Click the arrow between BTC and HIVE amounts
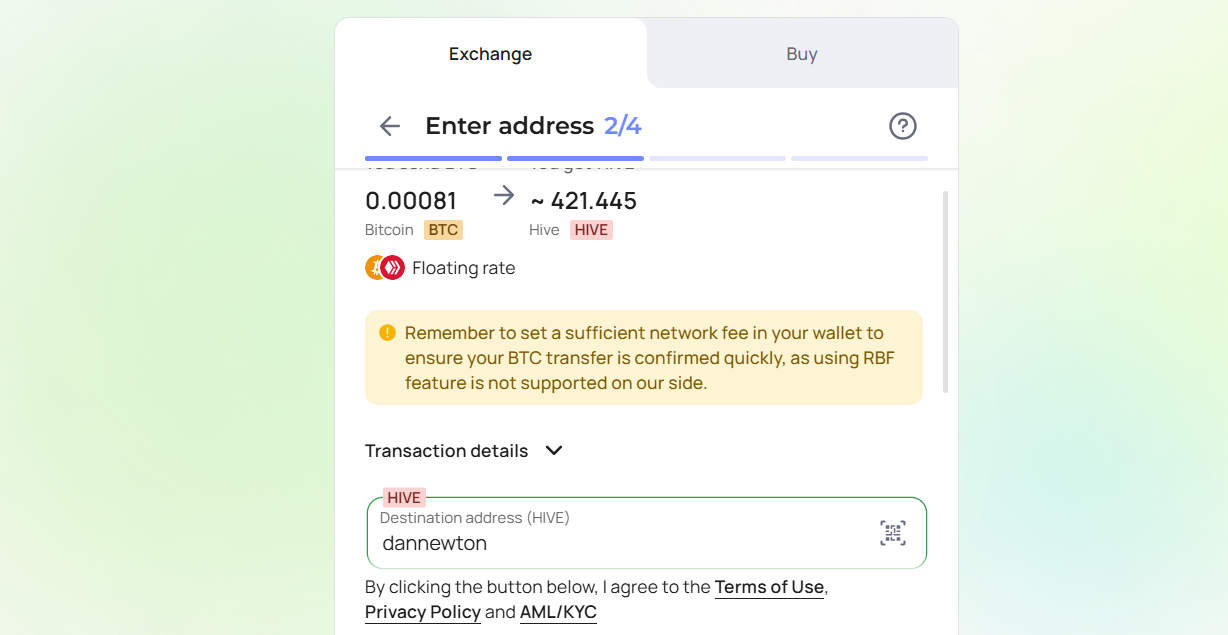 coord(504,196)
